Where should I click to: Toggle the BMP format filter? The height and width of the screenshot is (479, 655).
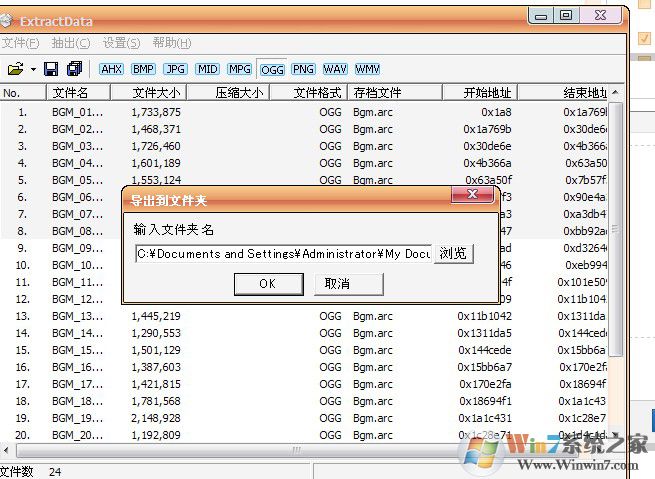(x=143, y=69)
